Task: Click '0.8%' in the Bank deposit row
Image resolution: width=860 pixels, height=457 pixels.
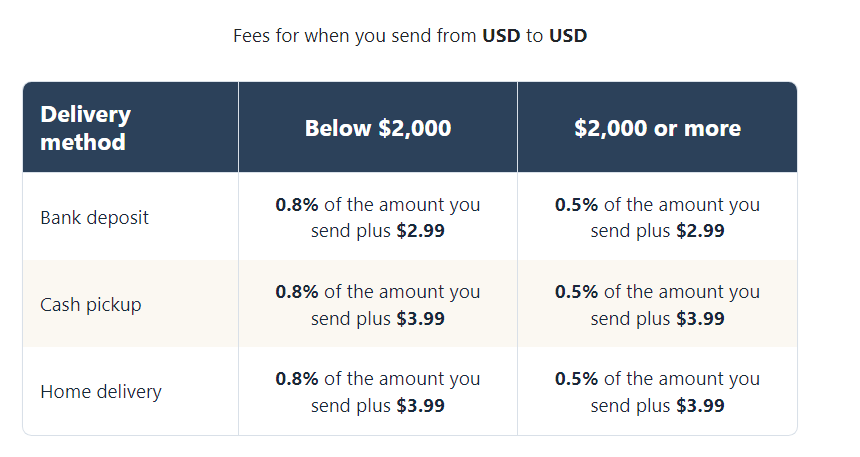Action: [x=297, y=205]
